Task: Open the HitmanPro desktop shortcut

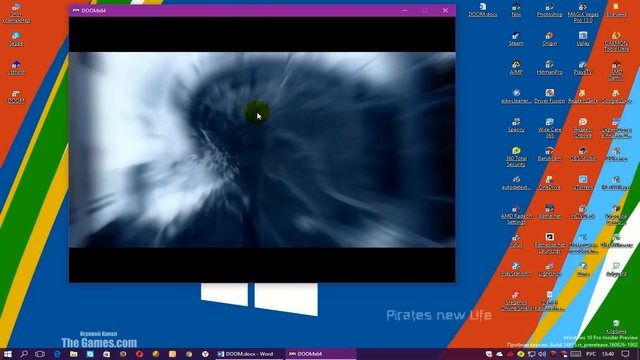Action: tap(549, 68)
